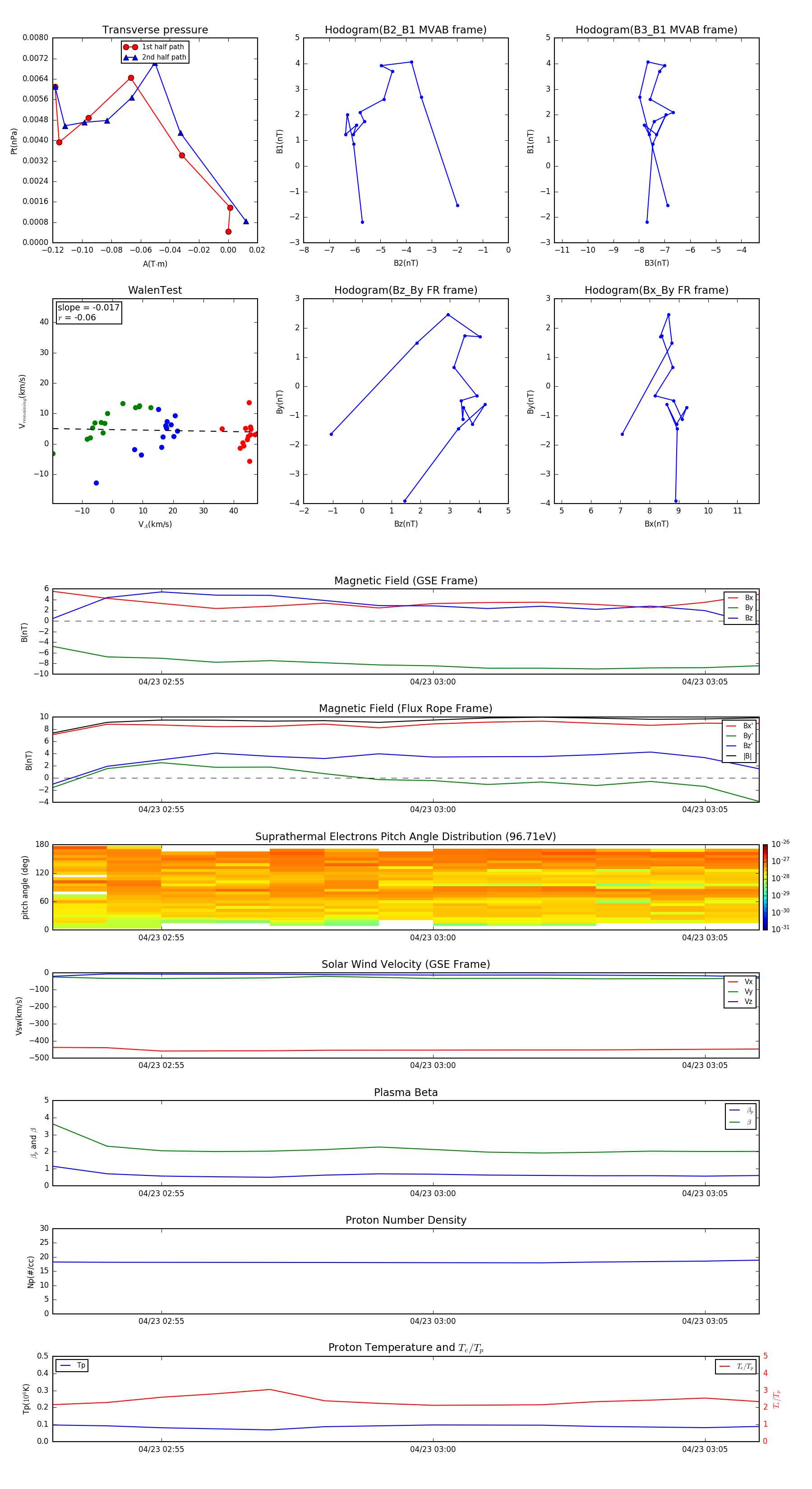812x1489 pixels.
Task: Click the lowest blue point in the WalenTest scatter
Action: pos(96,483)
